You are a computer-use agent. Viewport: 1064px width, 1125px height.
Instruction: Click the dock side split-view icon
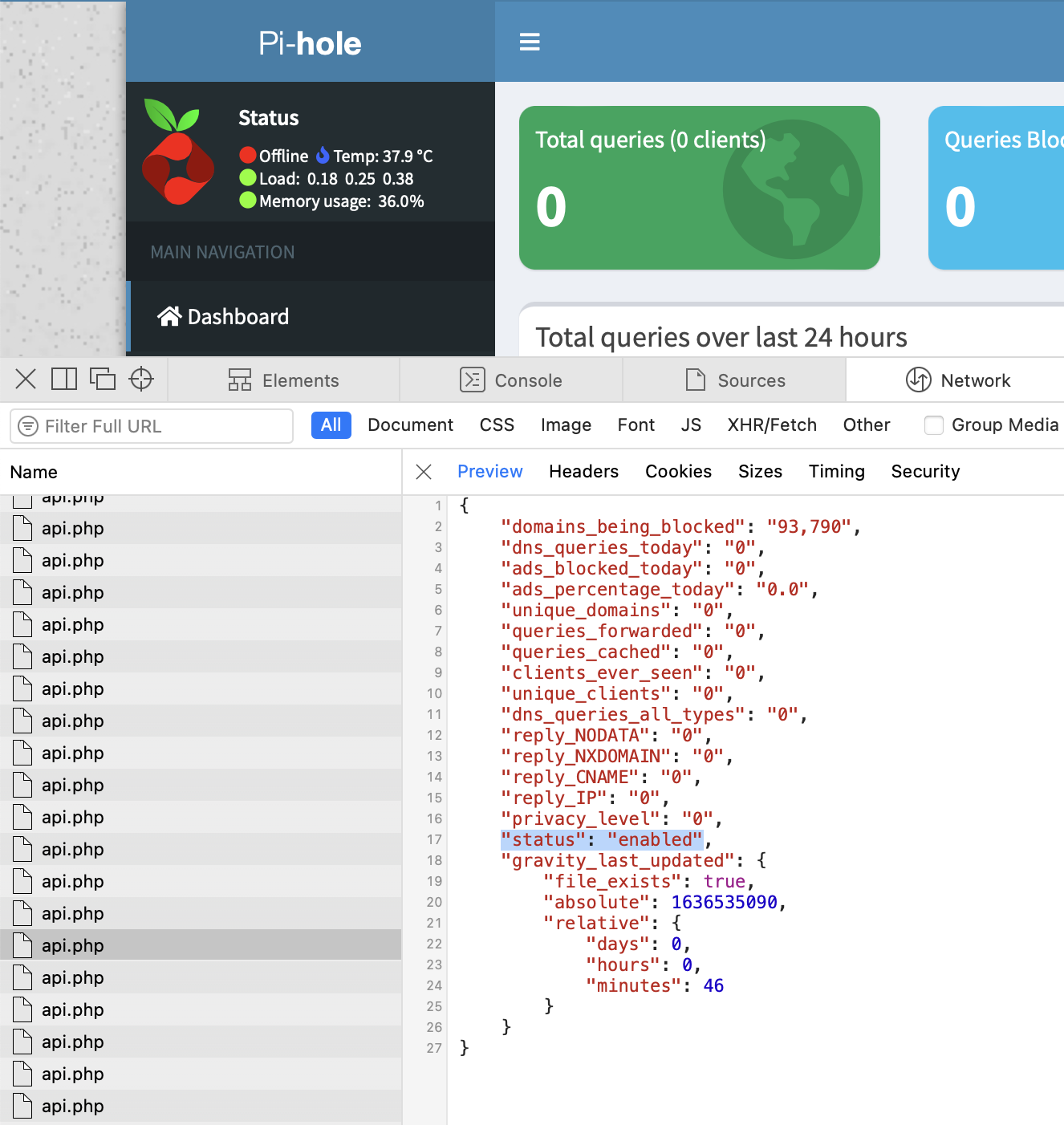64,379
